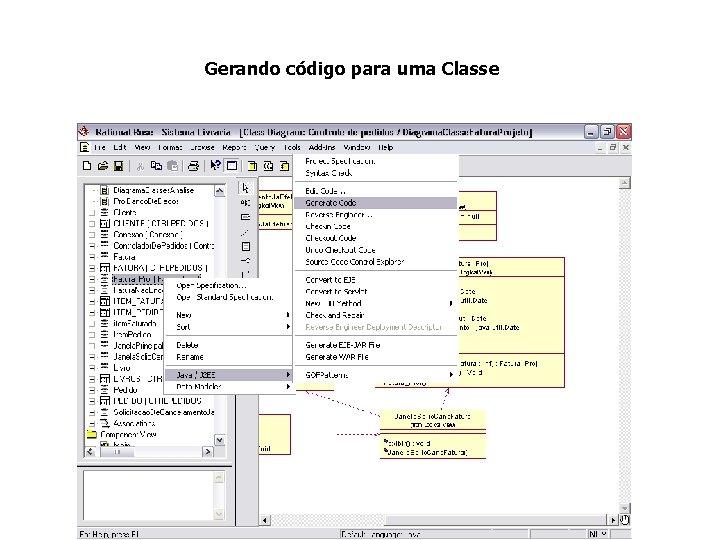Click the Print toolbar icon
Viewport: 720px width, 540px height.
point(193,166)
